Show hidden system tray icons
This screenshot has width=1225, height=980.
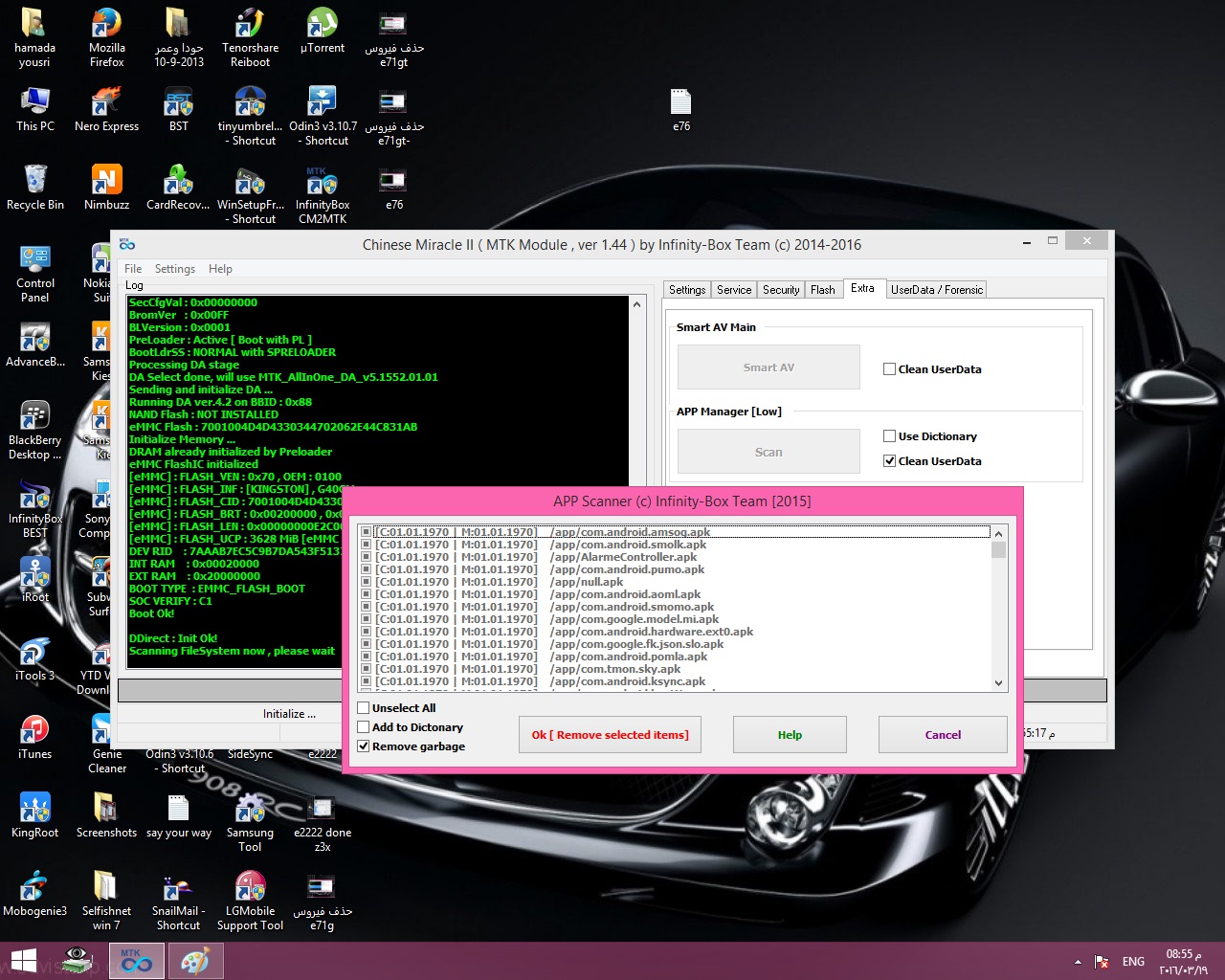tap(1078, 962)
